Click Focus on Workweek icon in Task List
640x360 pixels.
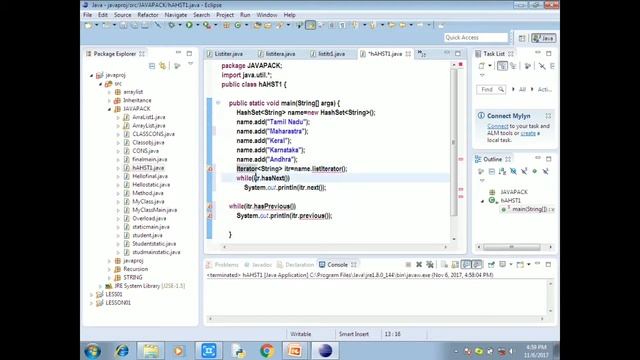pyautogui.click(x=527, y=66)
